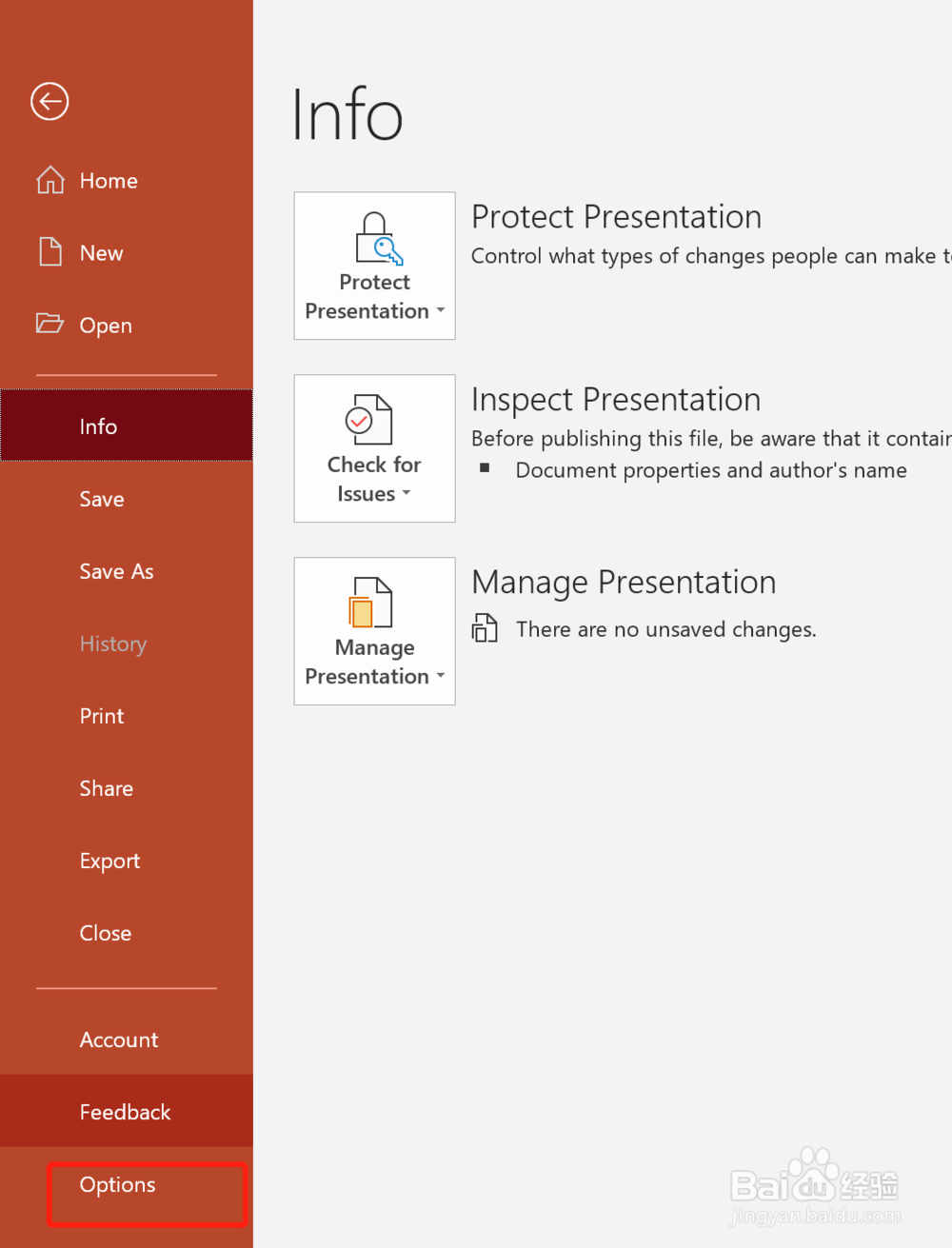Go to the Share section
Image resolution: width=952 pixels, height=1248 pixels.
click(107, 788)
